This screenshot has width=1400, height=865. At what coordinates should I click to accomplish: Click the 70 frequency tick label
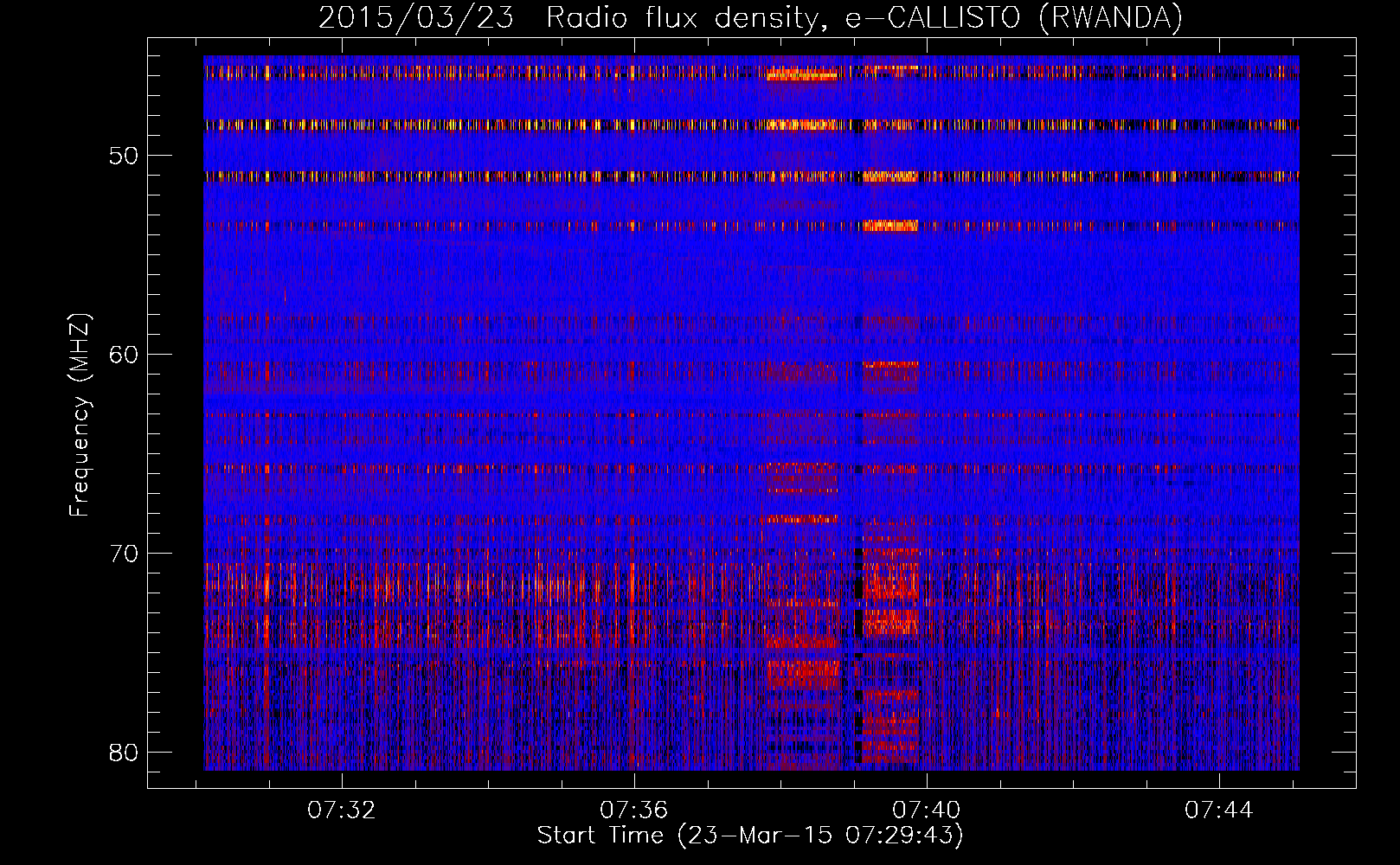click(x=125, y=554)
